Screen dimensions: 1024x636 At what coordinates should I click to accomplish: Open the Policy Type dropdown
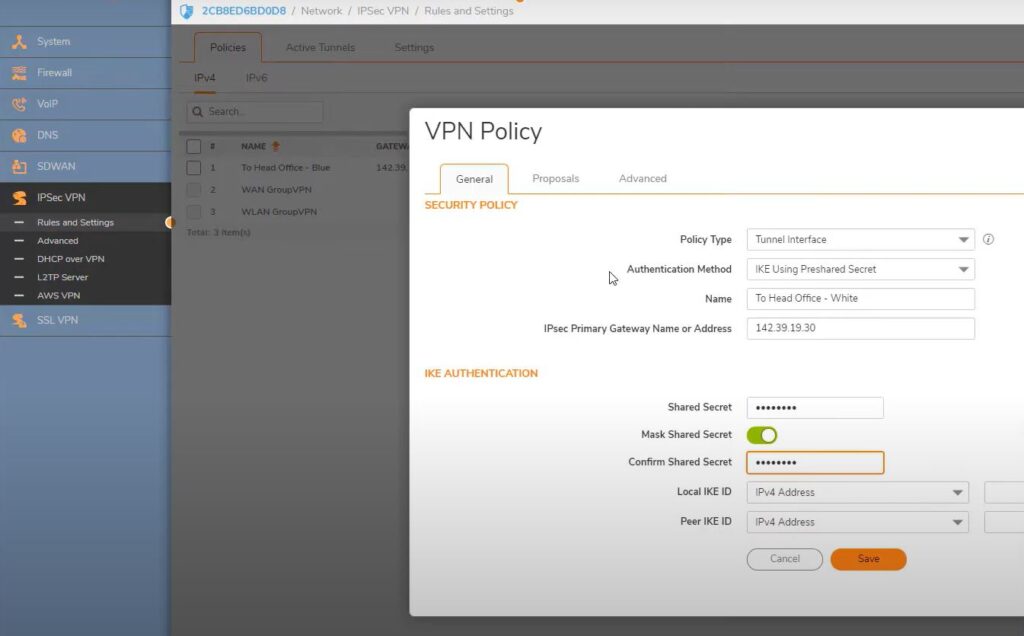click(x=860, y=240)
